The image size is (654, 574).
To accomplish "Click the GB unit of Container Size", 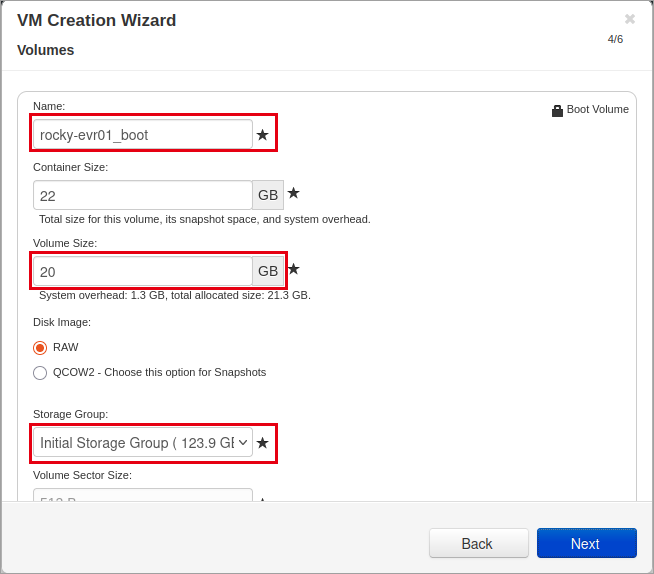I will (268, 195).
